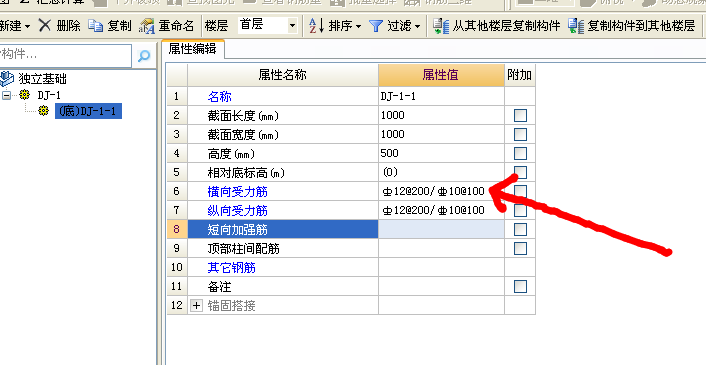The height and width of the screenshot is (365, 706).
Task: Click the 属性名称 column header
Action: [283, 75]
